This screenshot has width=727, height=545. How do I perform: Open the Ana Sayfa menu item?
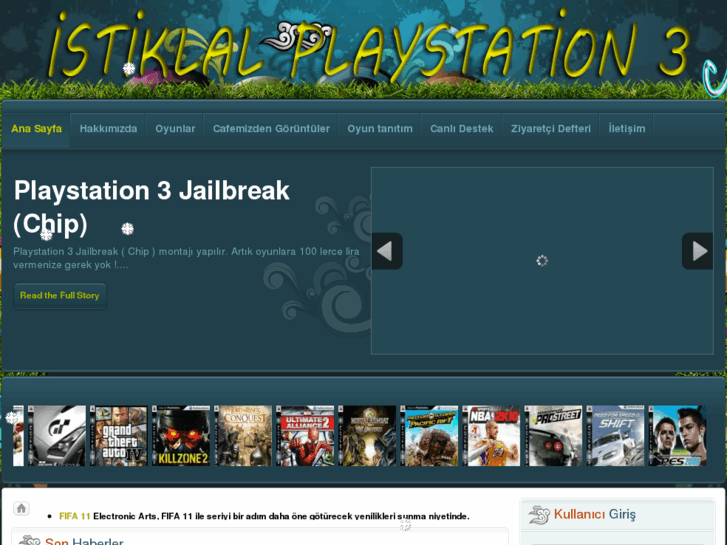tap(36, 129)
